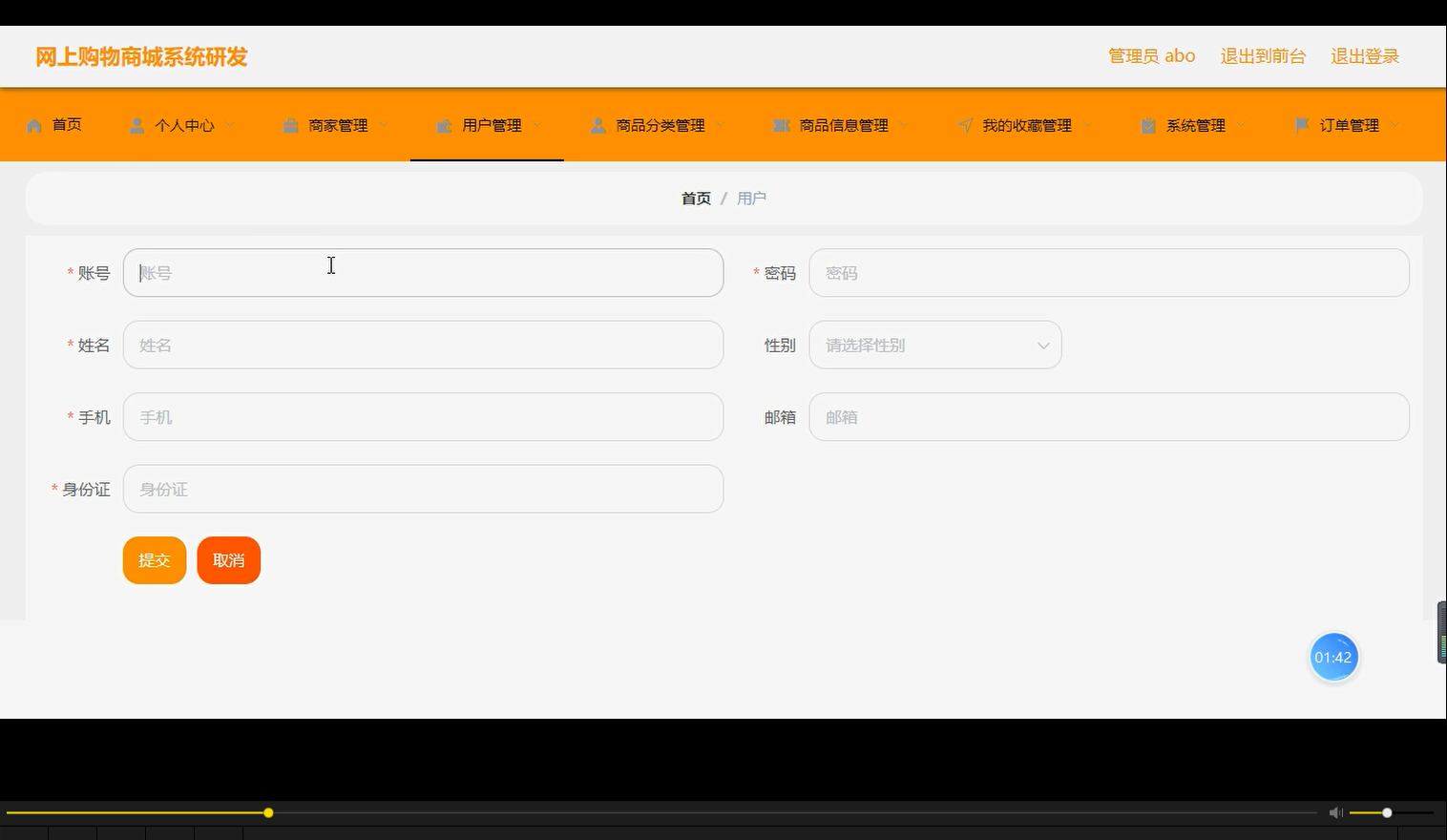Viewport: 1447px width, 840px height.
Task: Open the 请选择性别 gender dropdown
Action: tap(935, 345)
